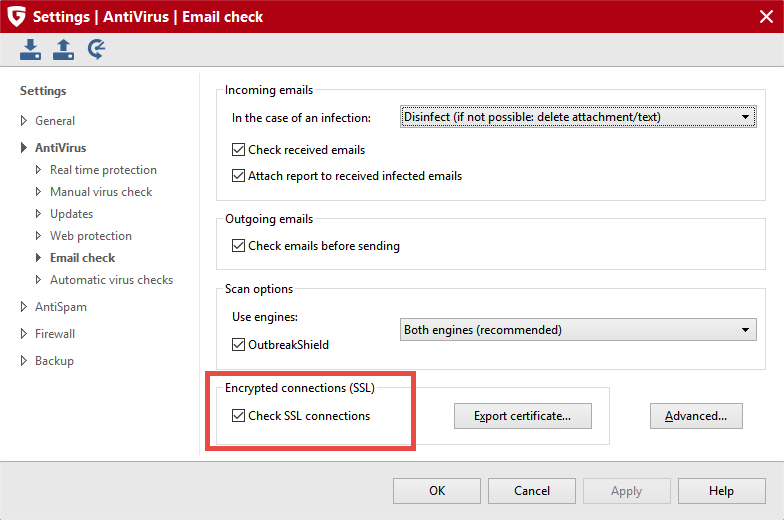Open Real time protection settings
This screenshot has height=520, width=784.
(104, 170)
